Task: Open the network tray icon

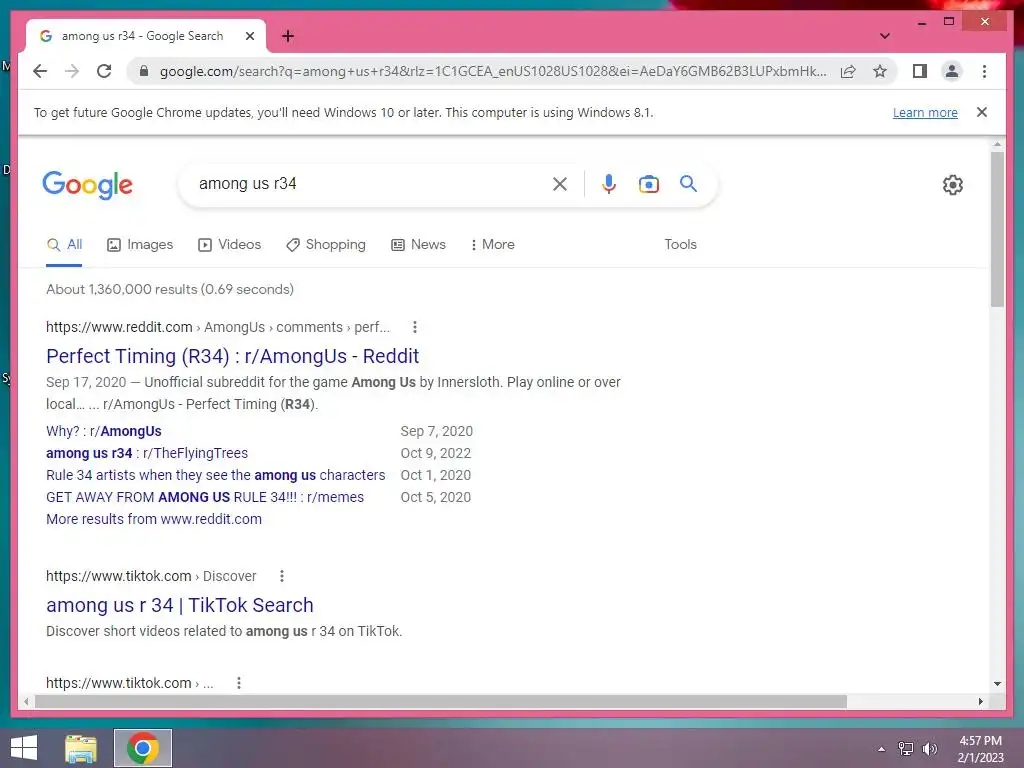Action: [x=906, y=748]
